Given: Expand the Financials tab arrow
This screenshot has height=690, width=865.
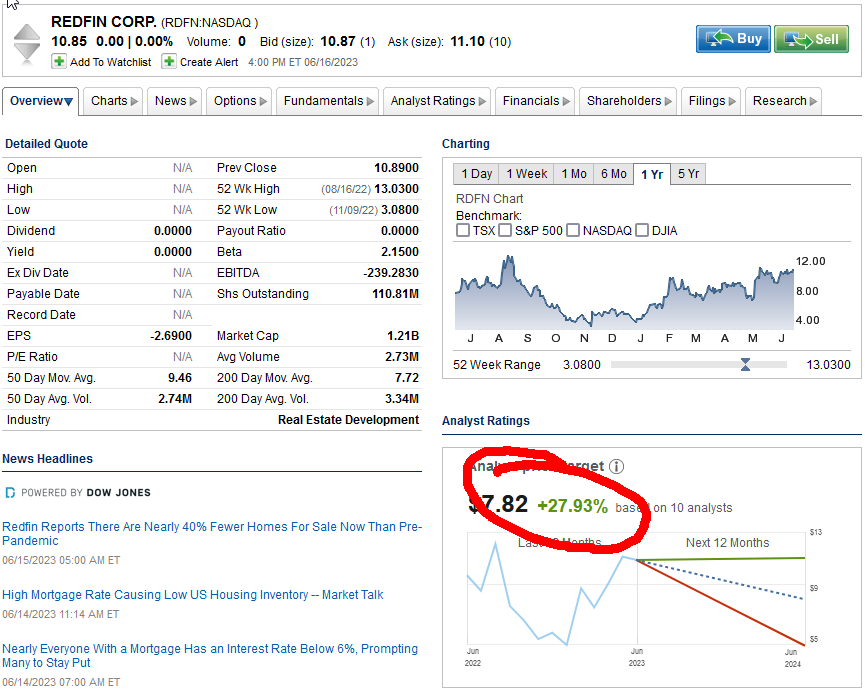Looking at the screenshot, I should coord(567,101).
